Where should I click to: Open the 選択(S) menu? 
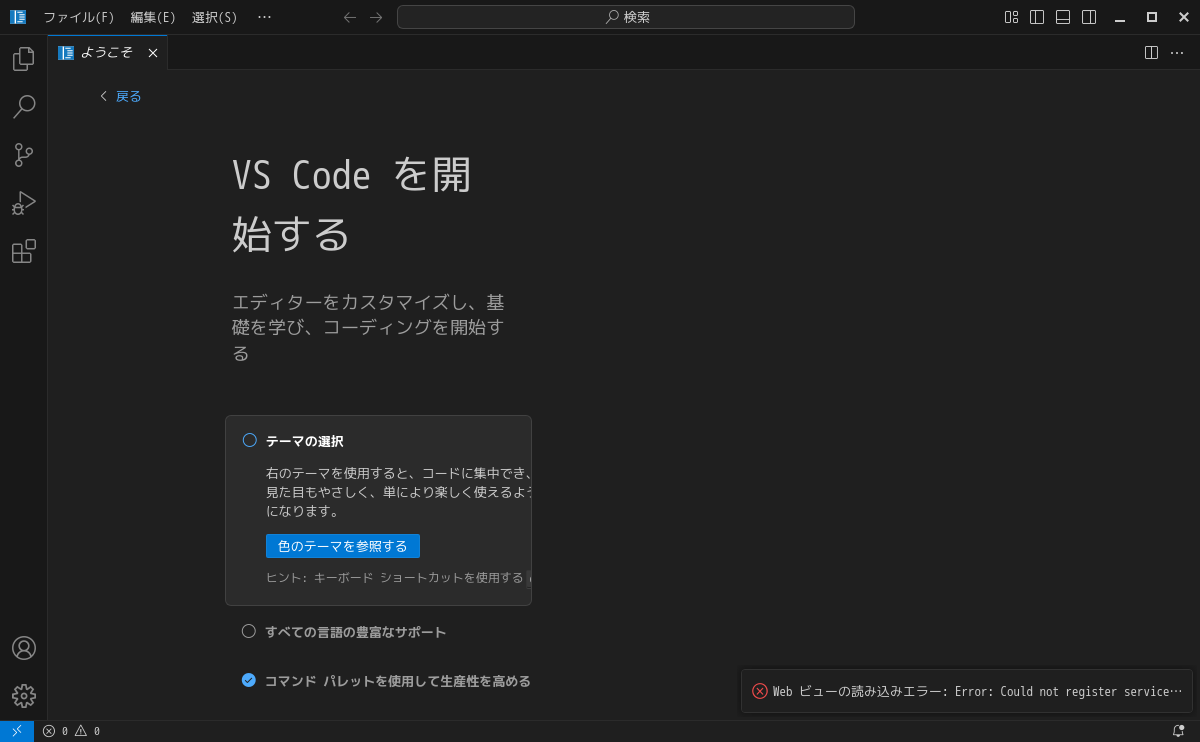coord(215,17)
